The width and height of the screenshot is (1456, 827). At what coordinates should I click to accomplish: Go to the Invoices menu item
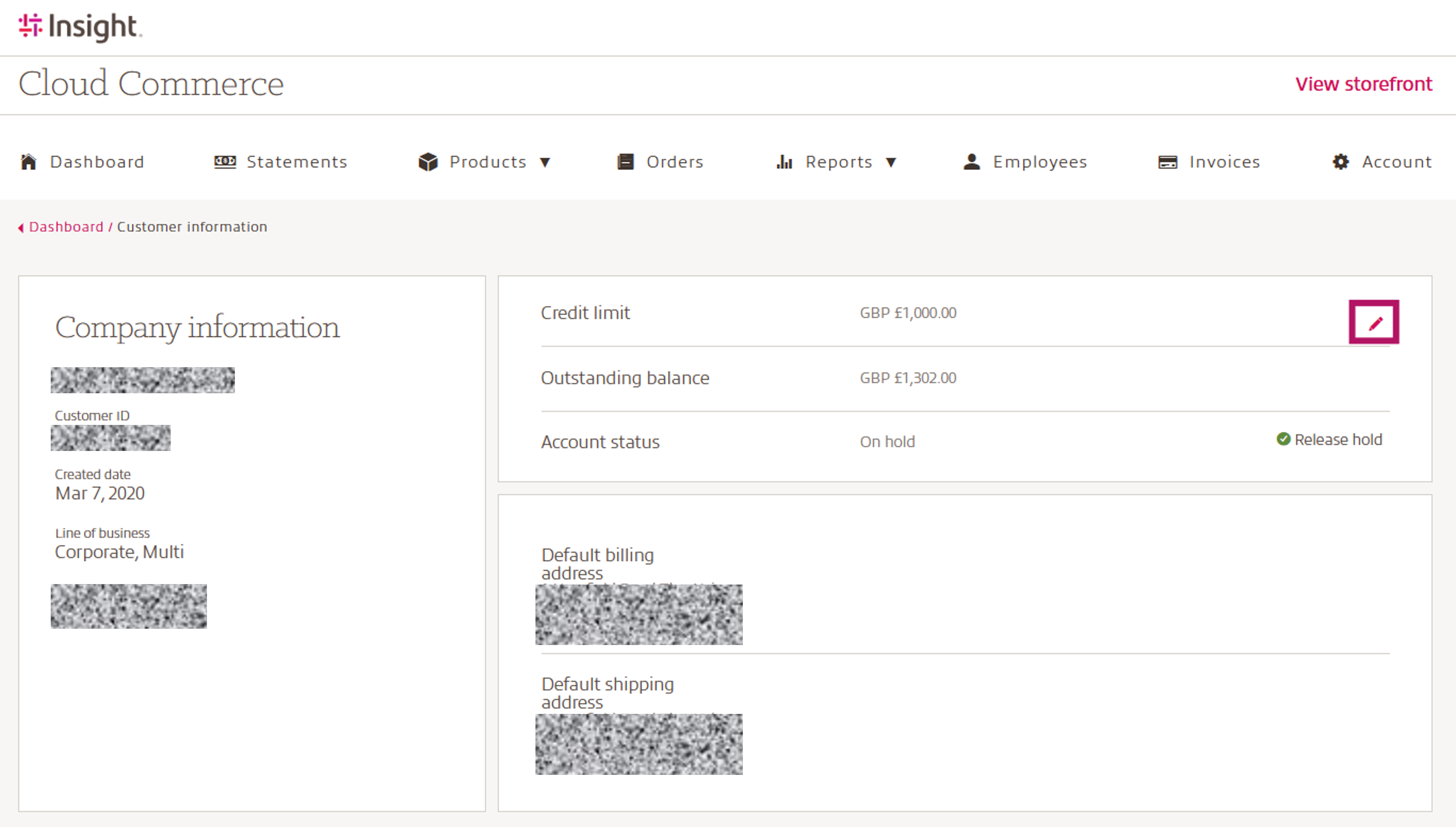(x=1224, y=162)
